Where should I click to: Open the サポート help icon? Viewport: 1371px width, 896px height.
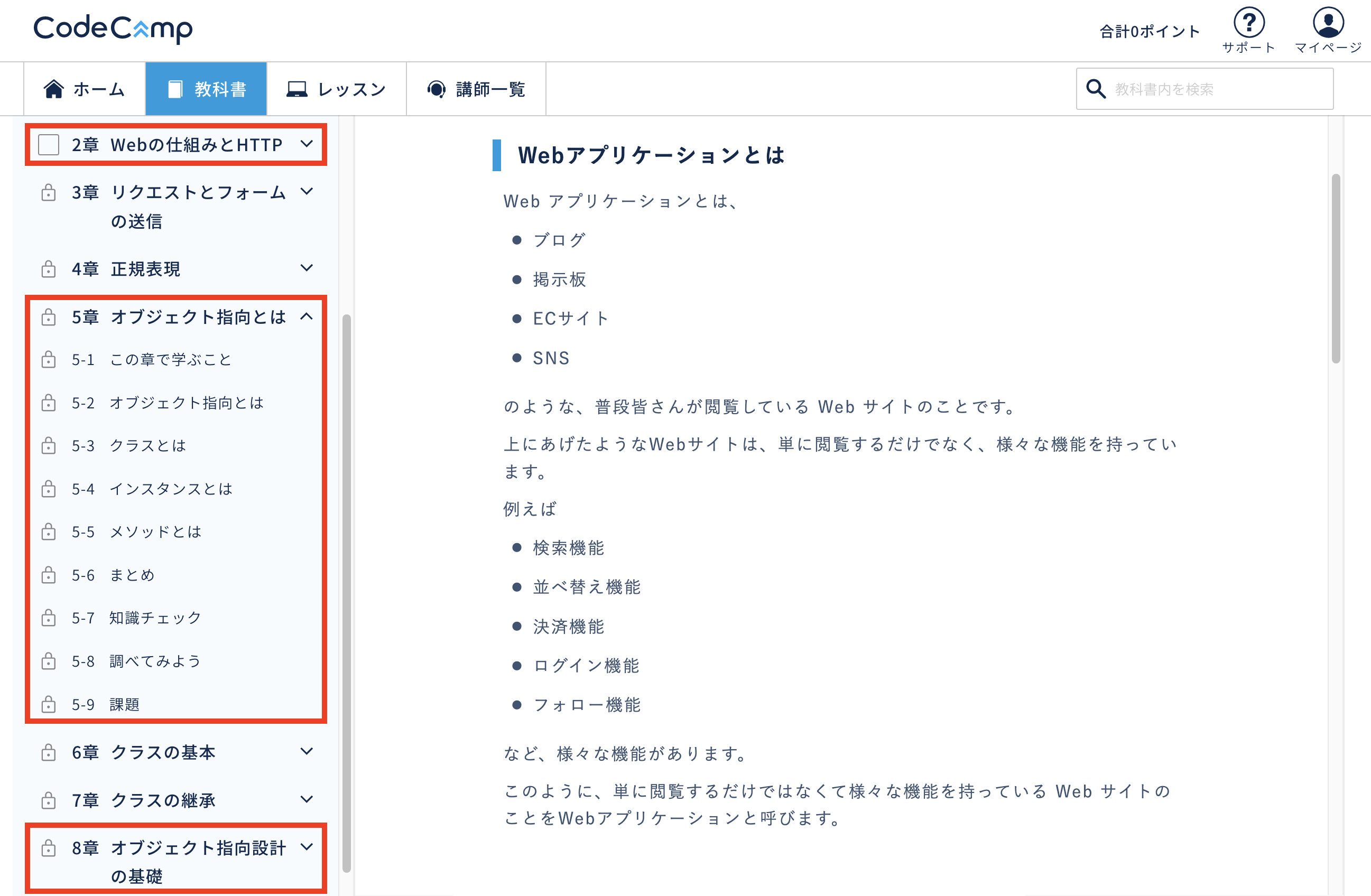(x=1249, y=23)
